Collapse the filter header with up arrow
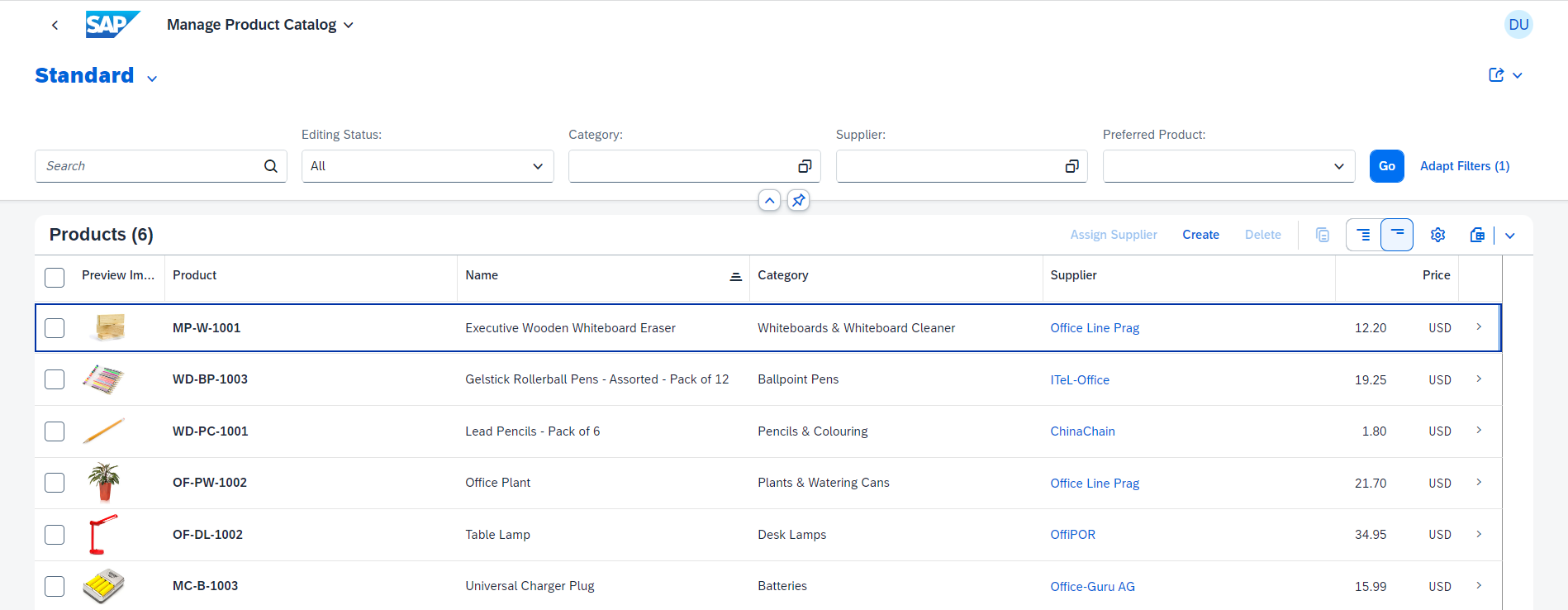The width and height of the screenshot is (1568, 610). [x=769, y=201]
